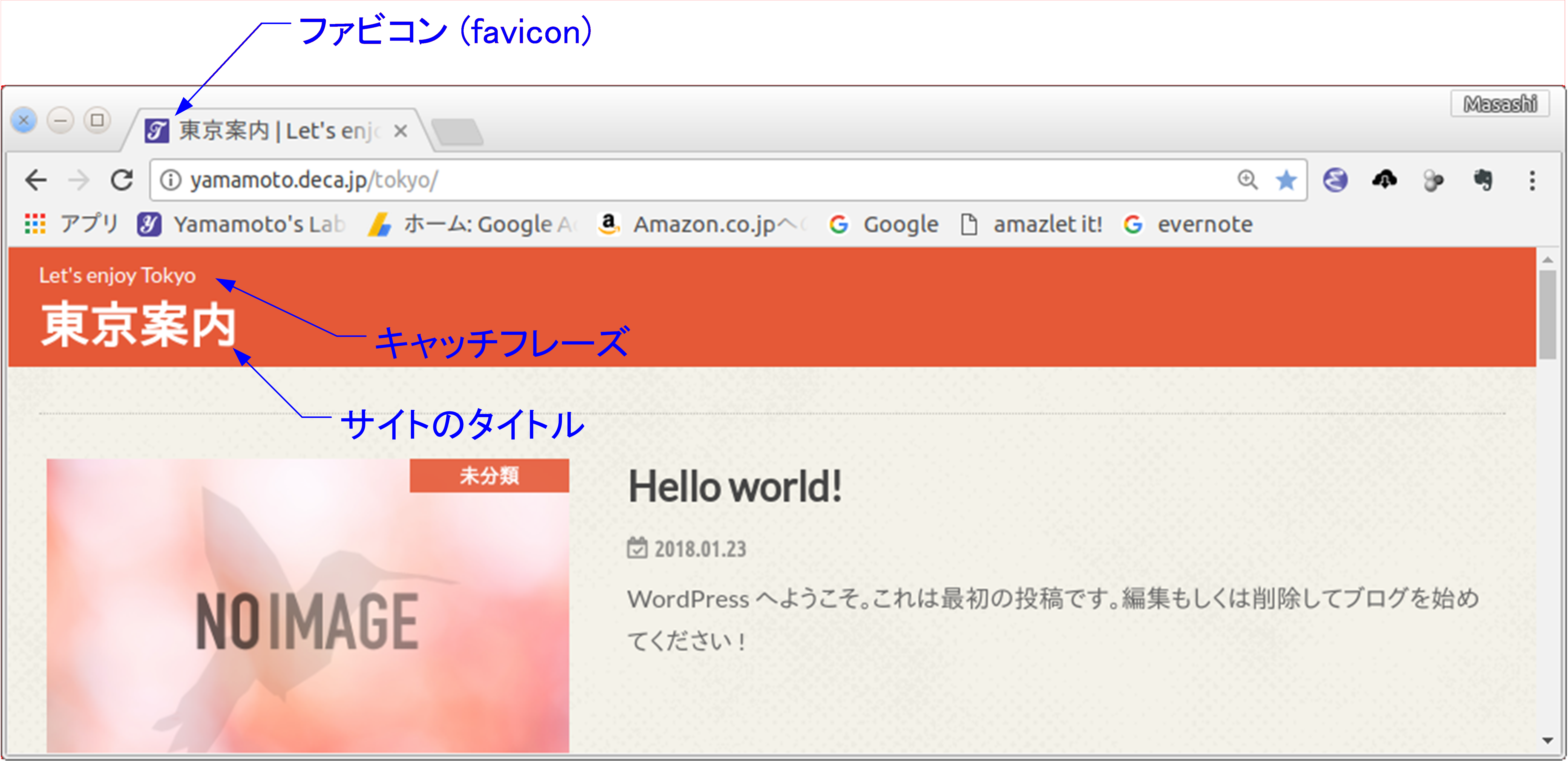
Task: Reload the page with the refresh icon
Action: [x=122, y=180]
